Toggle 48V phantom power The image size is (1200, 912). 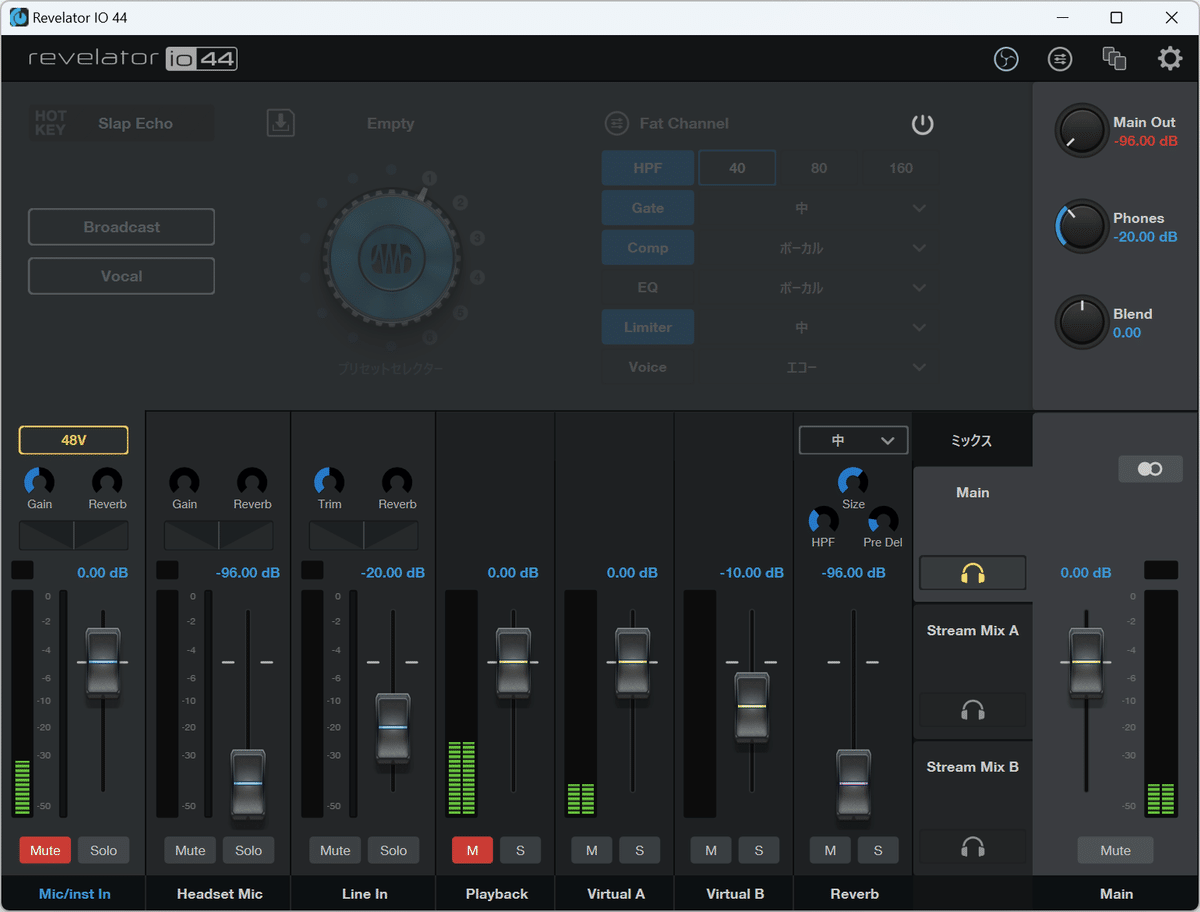point(74,440)
